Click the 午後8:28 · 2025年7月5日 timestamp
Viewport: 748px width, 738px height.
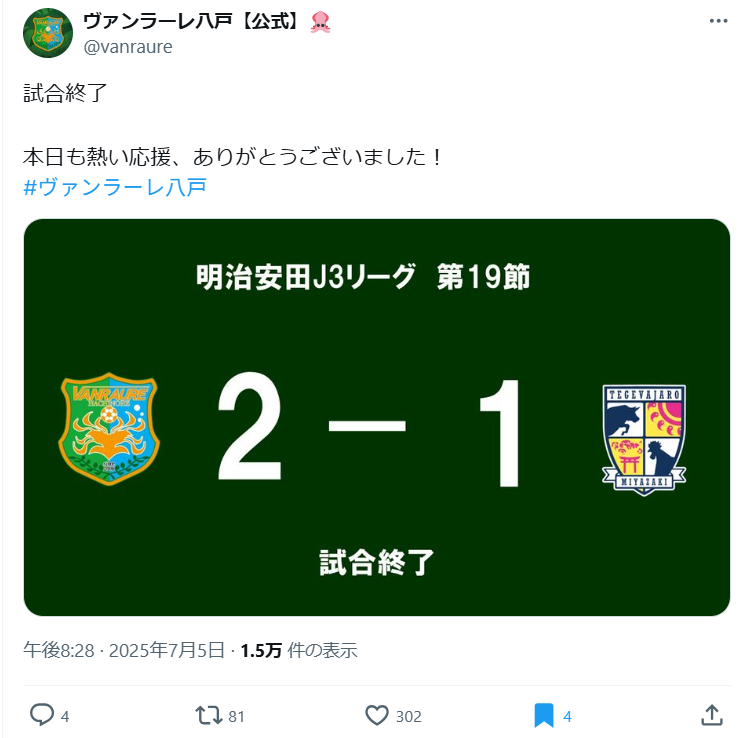tap(124, 650)
